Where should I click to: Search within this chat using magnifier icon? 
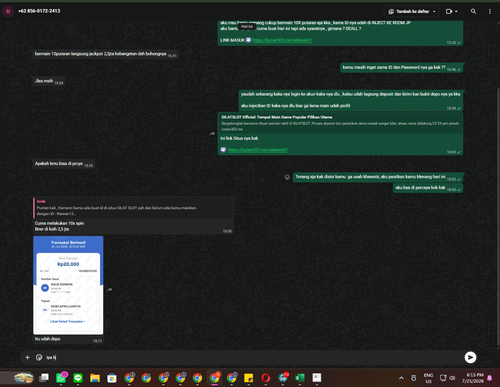pyautogui.click(x=473, y=11)
